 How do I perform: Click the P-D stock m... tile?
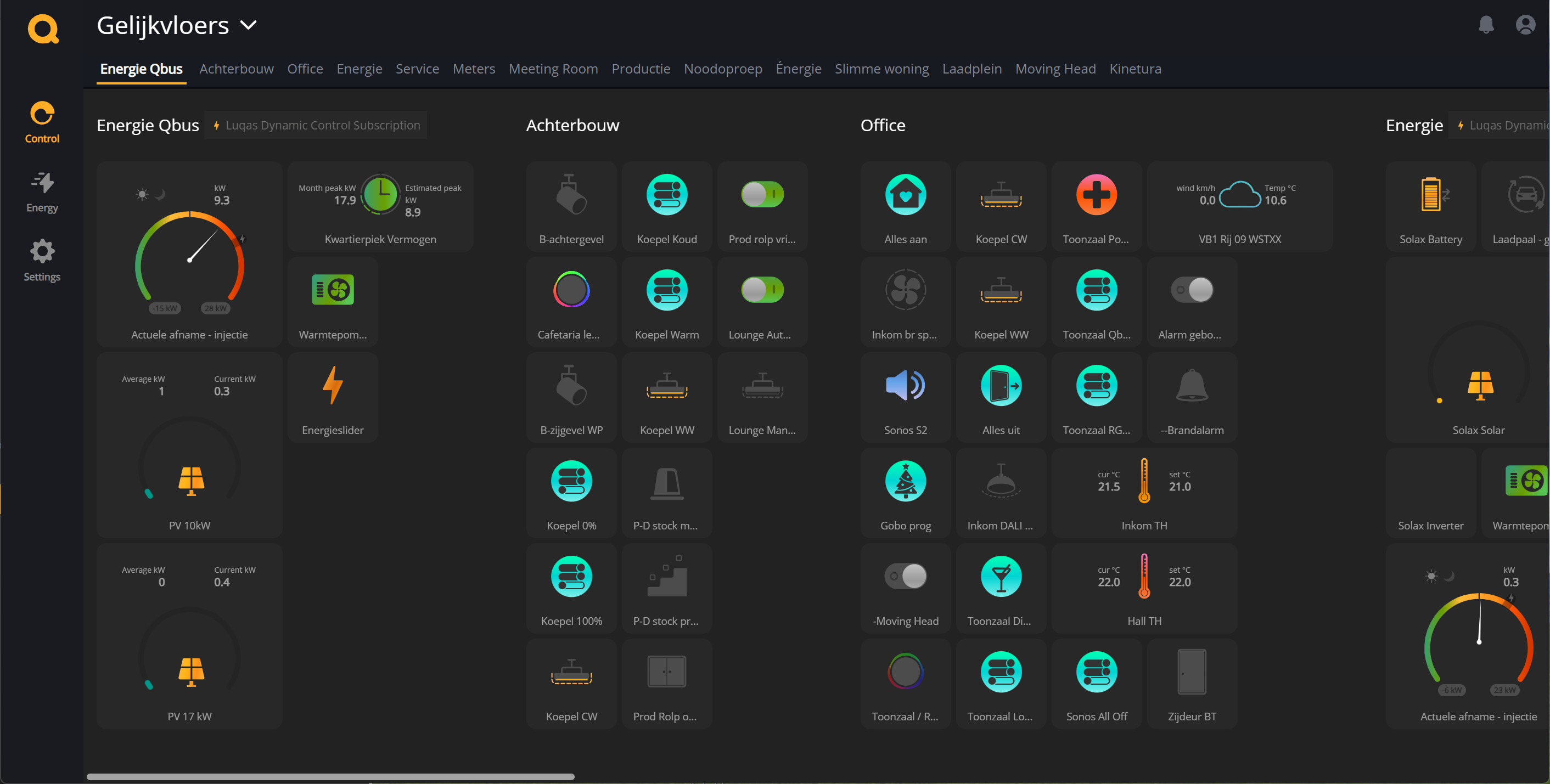(667, 493)
